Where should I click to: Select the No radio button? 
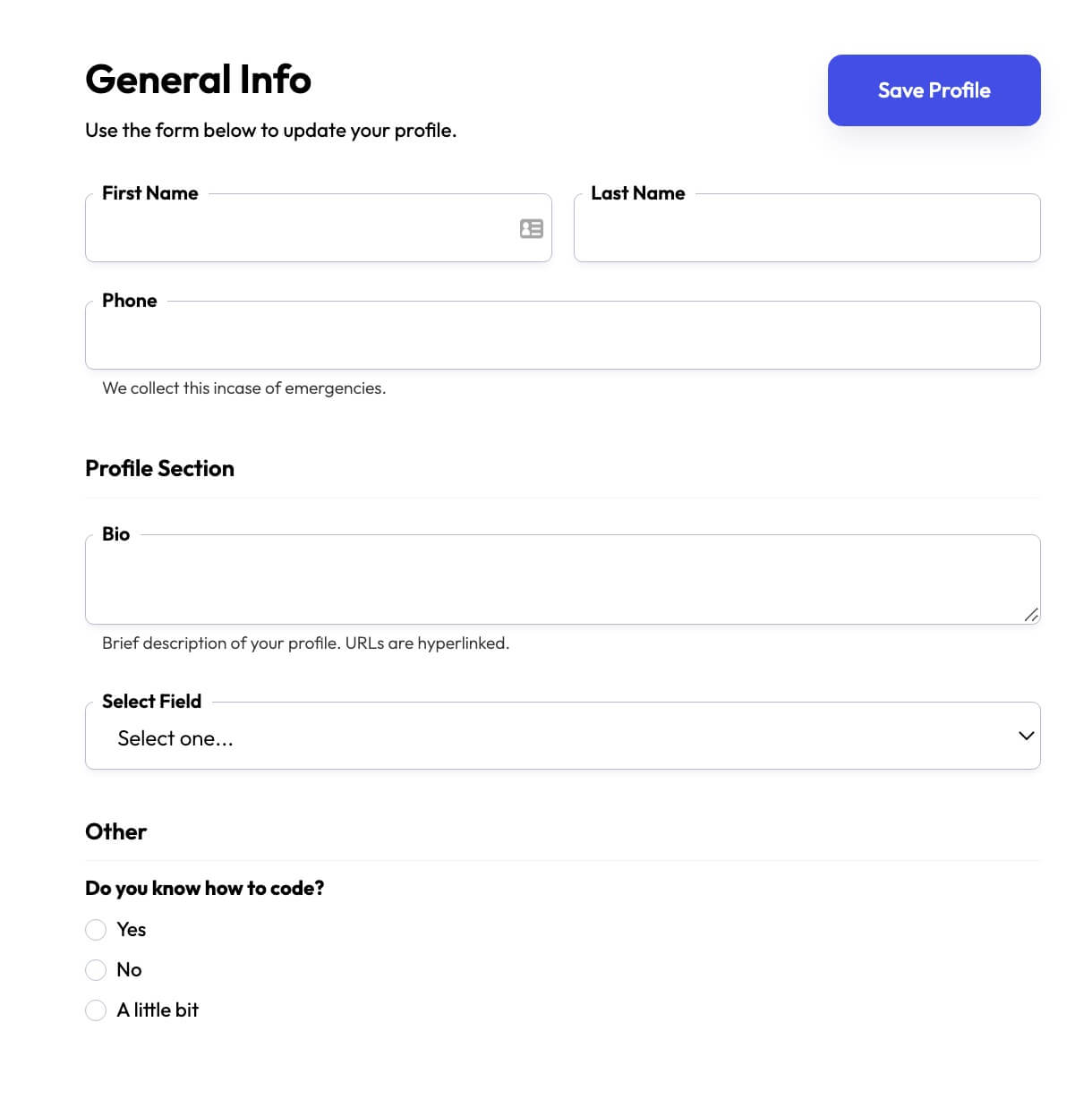click(96, 970)
